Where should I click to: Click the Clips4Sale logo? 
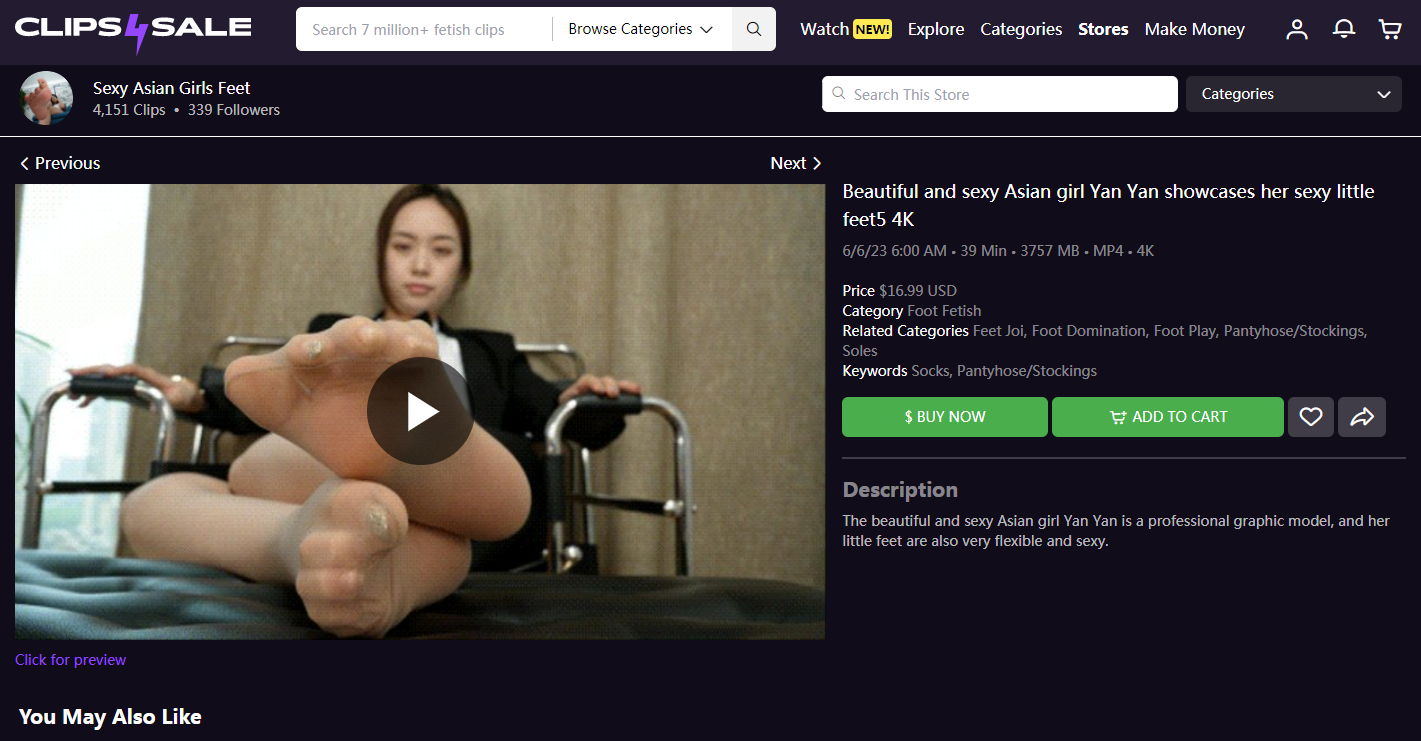133,30
